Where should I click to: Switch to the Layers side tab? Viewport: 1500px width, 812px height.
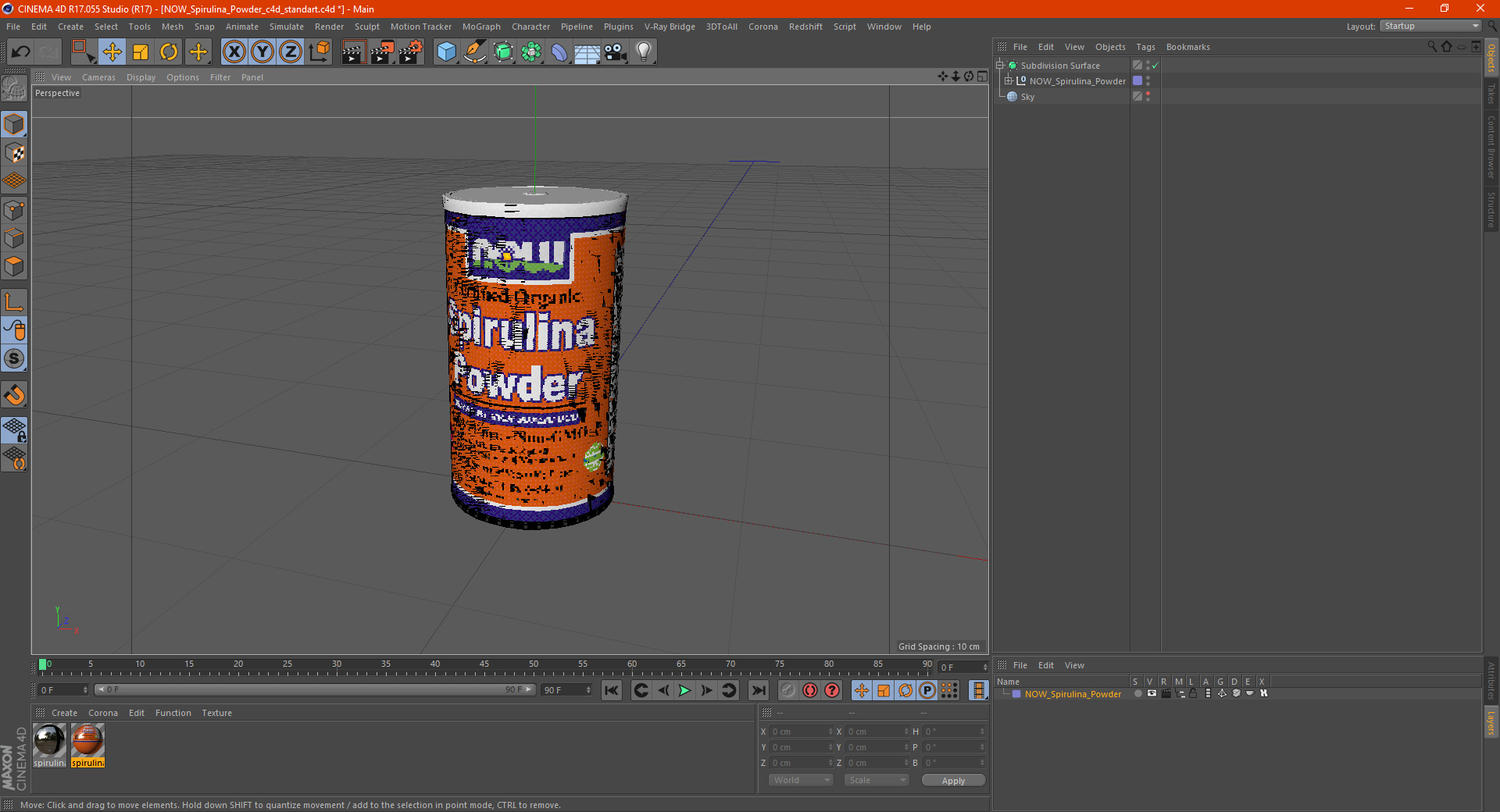point(1491,722)
